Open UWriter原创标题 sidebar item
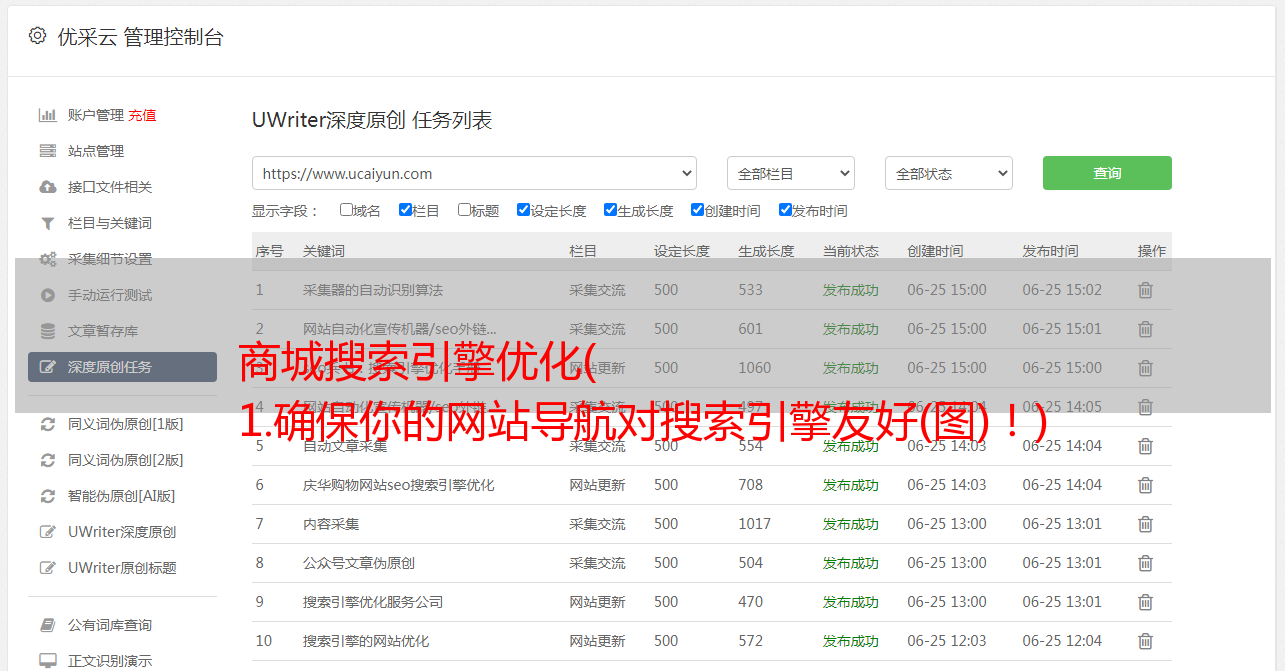 [x=122, y=568]
